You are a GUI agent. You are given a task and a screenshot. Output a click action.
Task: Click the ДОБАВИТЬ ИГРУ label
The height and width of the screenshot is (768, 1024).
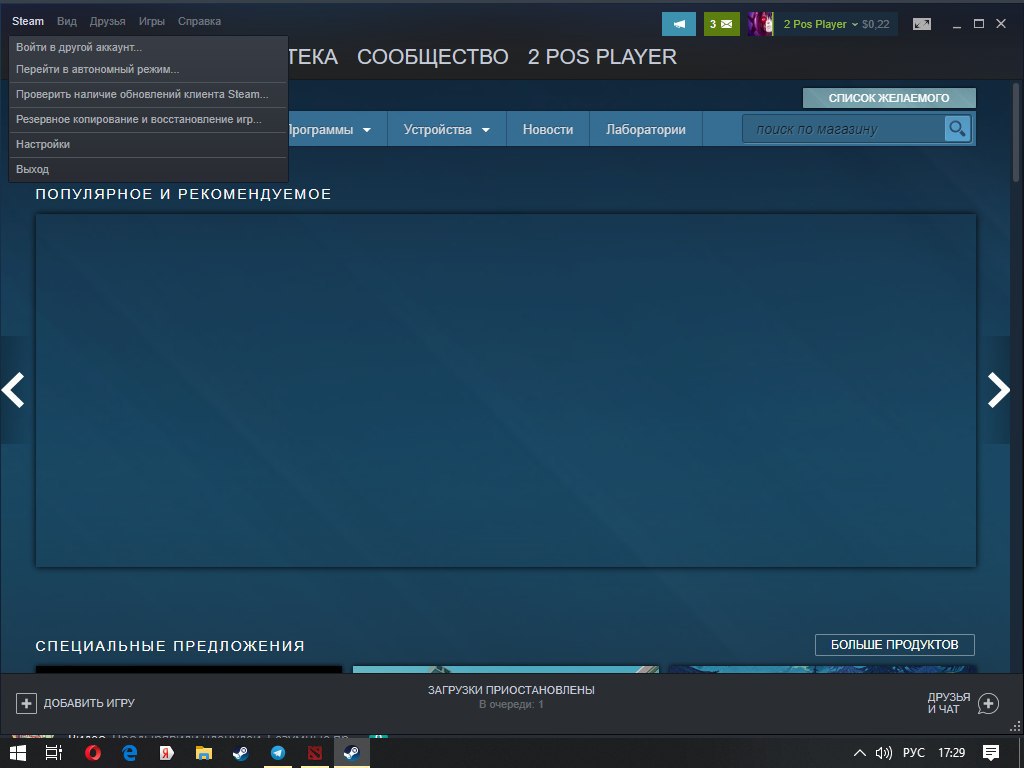89,703
